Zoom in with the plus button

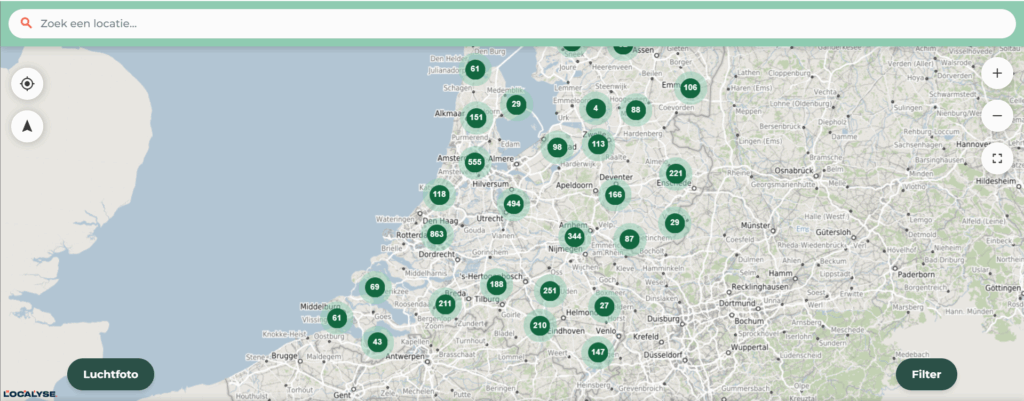pos(997,73)
